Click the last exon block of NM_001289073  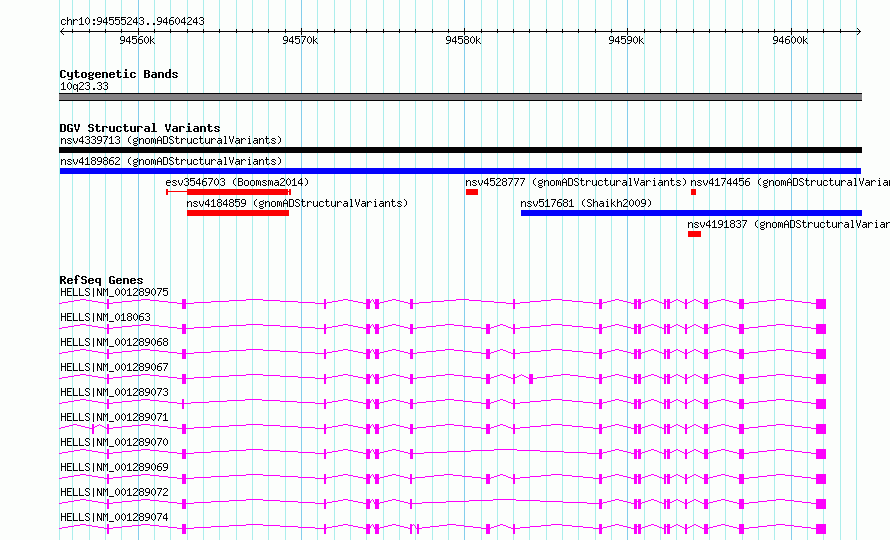pos(821,404)
